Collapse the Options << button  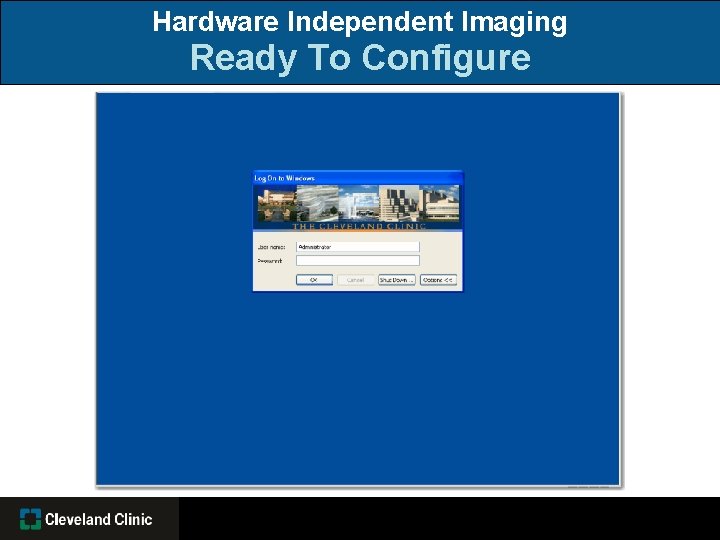tap(439, 280)
